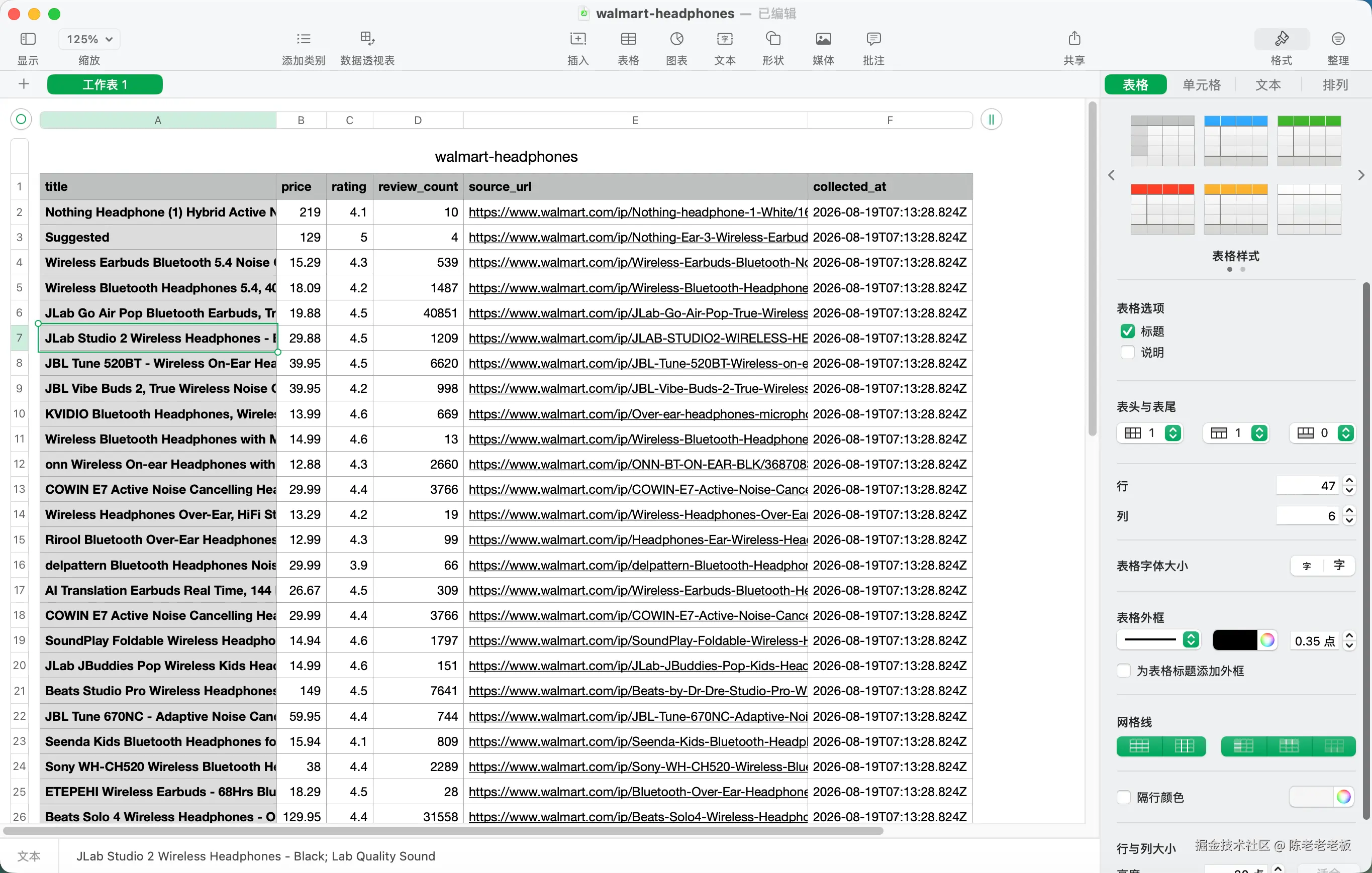
Task: Click the 0.35 点 outline width stepper arrows
Action: point(1349,640)
